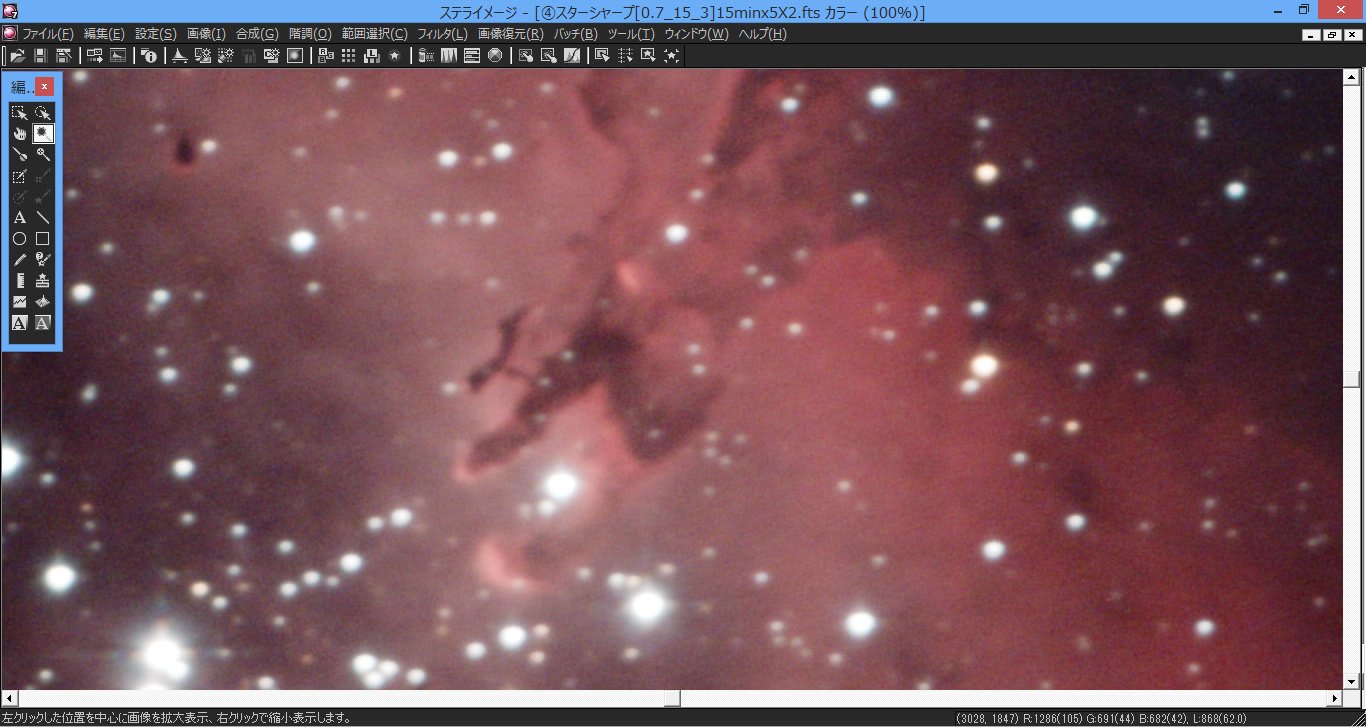Viewport: 1366px width, 727px height.
Task: Click the image information 'i' toolbar icon
Action: (x=149, y=56)
